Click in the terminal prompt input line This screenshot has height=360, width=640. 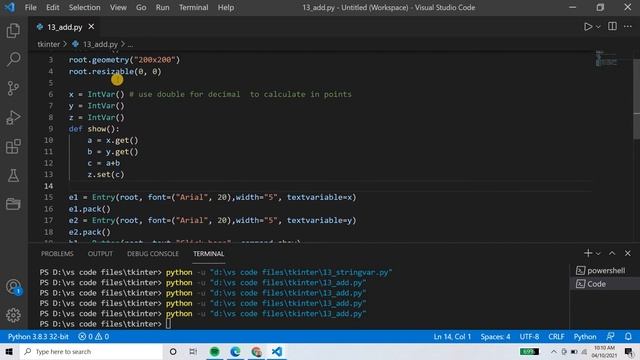point(168,324)
